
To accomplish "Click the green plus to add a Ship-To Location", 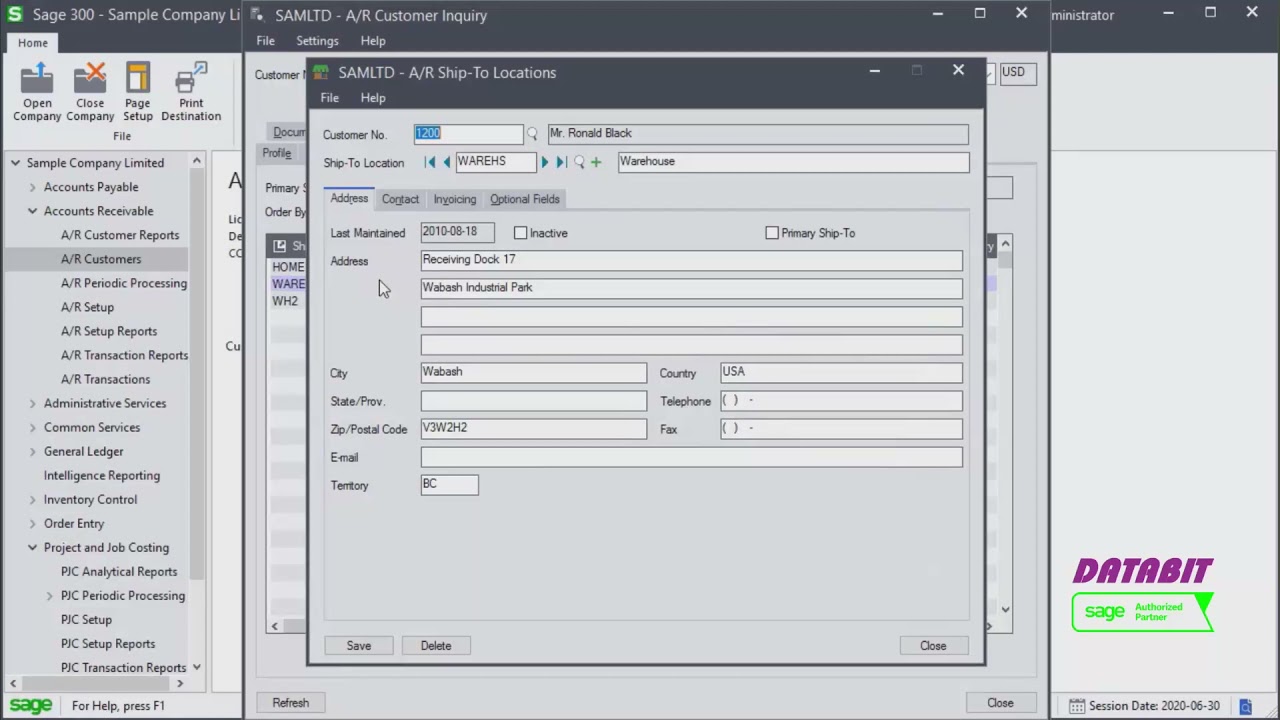I will tap(596, 162).
